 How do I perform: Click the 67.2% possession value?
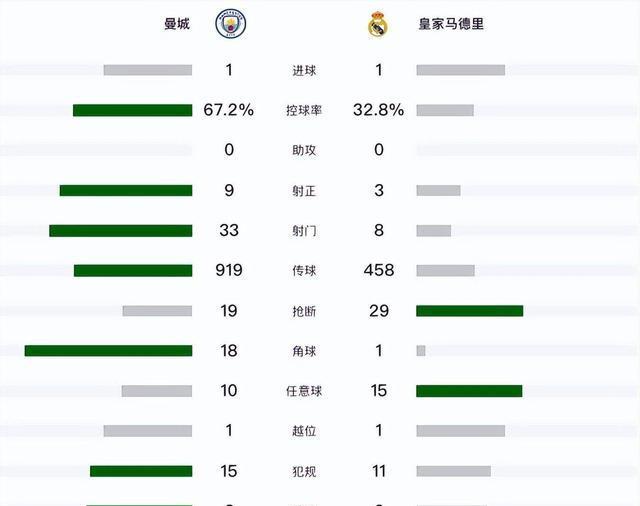(x=229, y=110)
